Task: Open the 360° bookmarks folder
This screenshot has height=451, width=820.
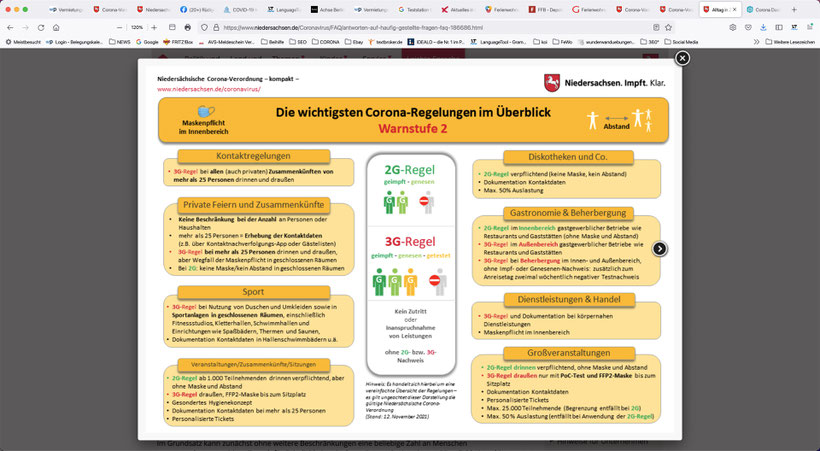Action: 650,42
